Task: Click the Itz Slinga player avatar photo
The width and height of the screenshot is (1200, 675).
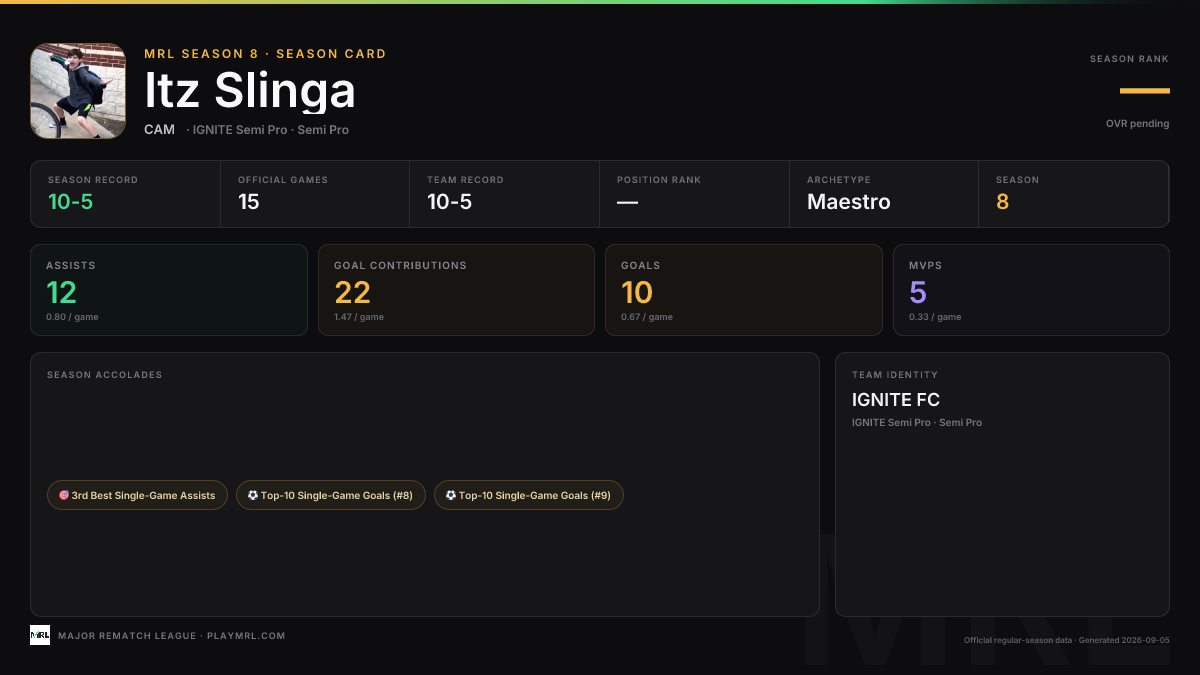Action: pyautogui.click(x=78, y=91)
